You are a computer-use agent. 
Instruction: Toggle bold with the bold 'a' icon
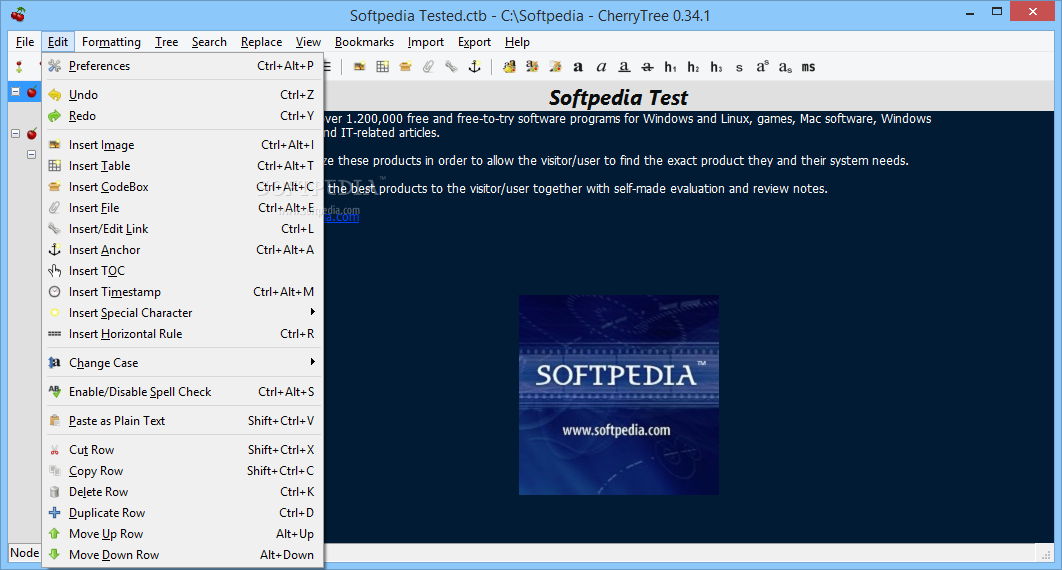(x=578, y=66)
